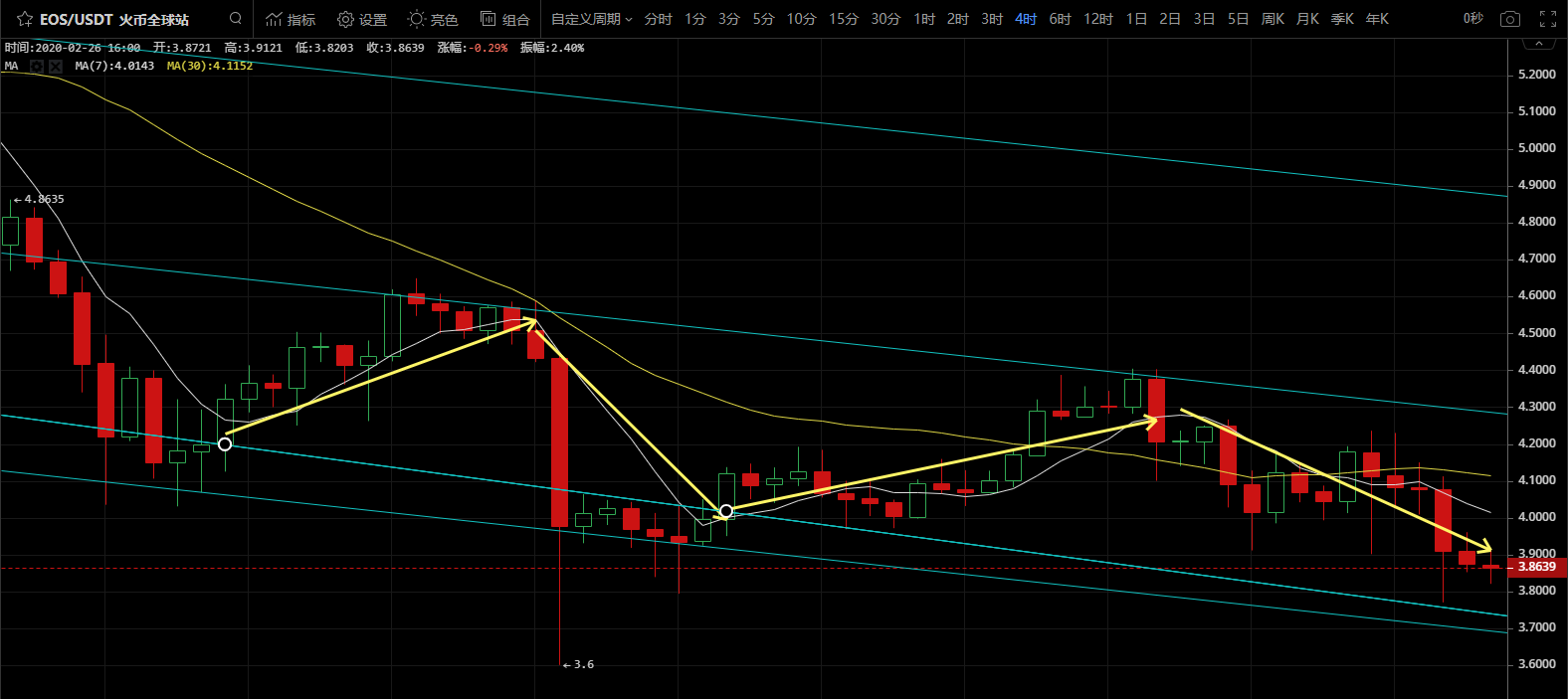Screen dimensions: 1568x699
Task: Choose the 2日 interval
Action: coord(1170,19)
